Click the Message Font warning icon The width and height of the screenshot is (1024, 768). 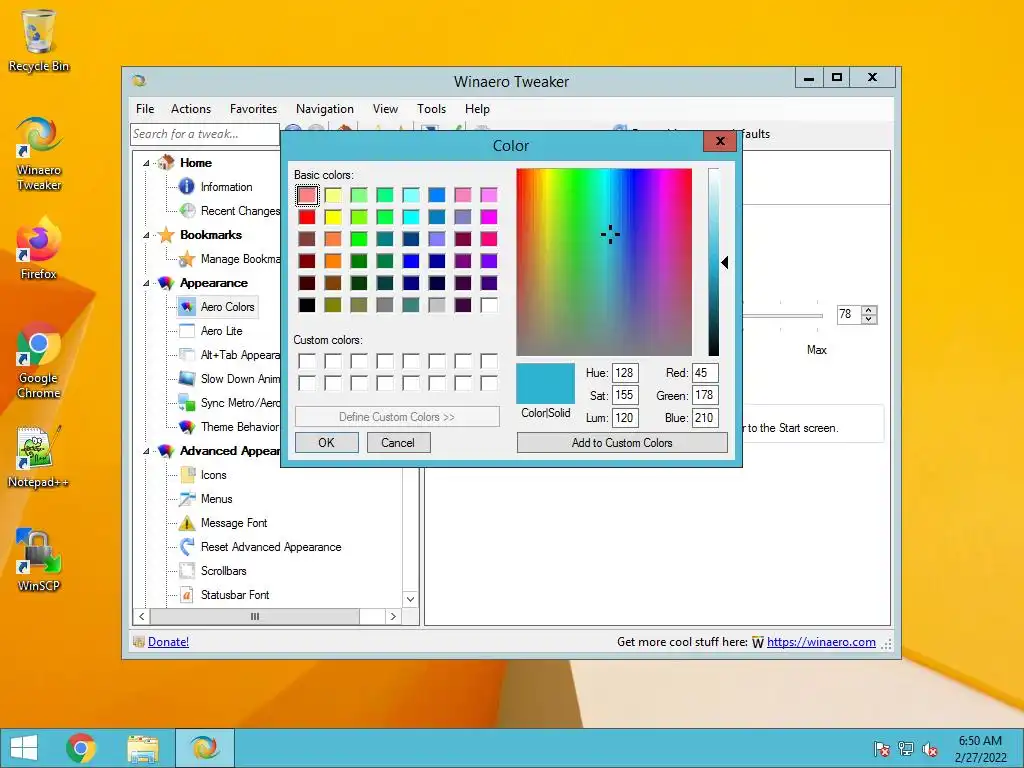pos(187,523)
